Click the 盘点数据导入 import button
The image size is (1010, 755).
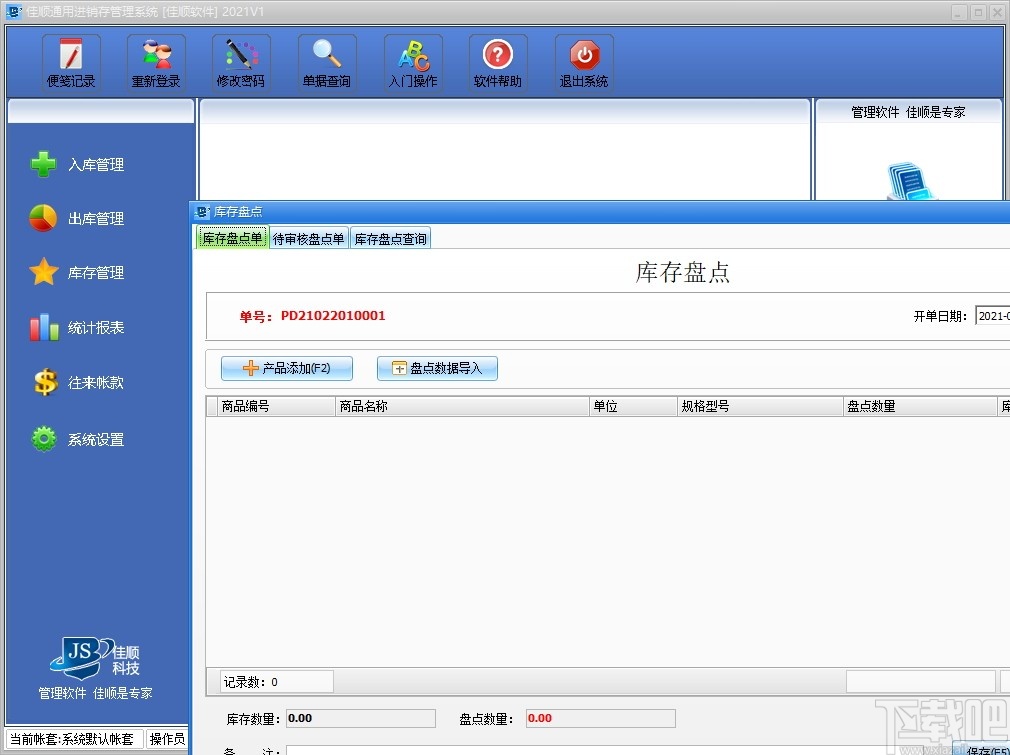pyautogui.click(x=437, y=368)
